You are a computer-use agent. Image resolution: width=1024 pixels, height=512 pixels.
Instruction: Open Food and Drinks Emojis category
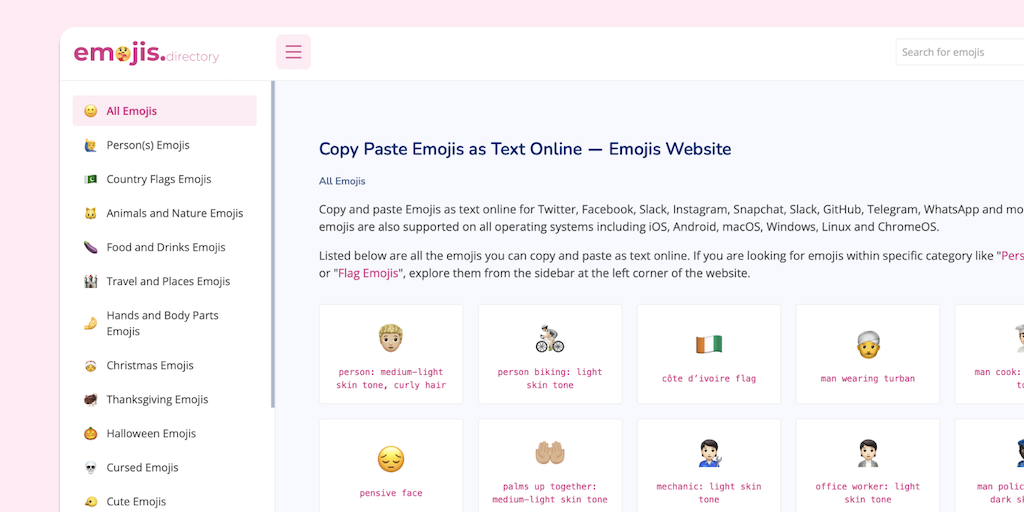(x=165, y=247)
